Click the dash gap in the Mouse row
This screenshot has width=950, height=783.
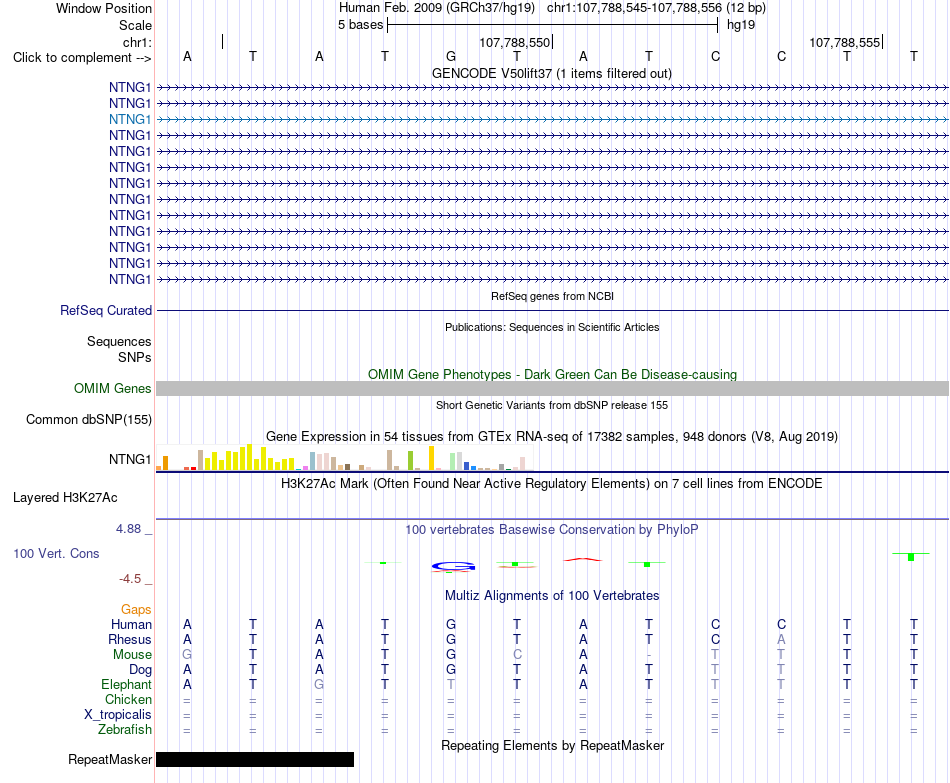point(649,655)
